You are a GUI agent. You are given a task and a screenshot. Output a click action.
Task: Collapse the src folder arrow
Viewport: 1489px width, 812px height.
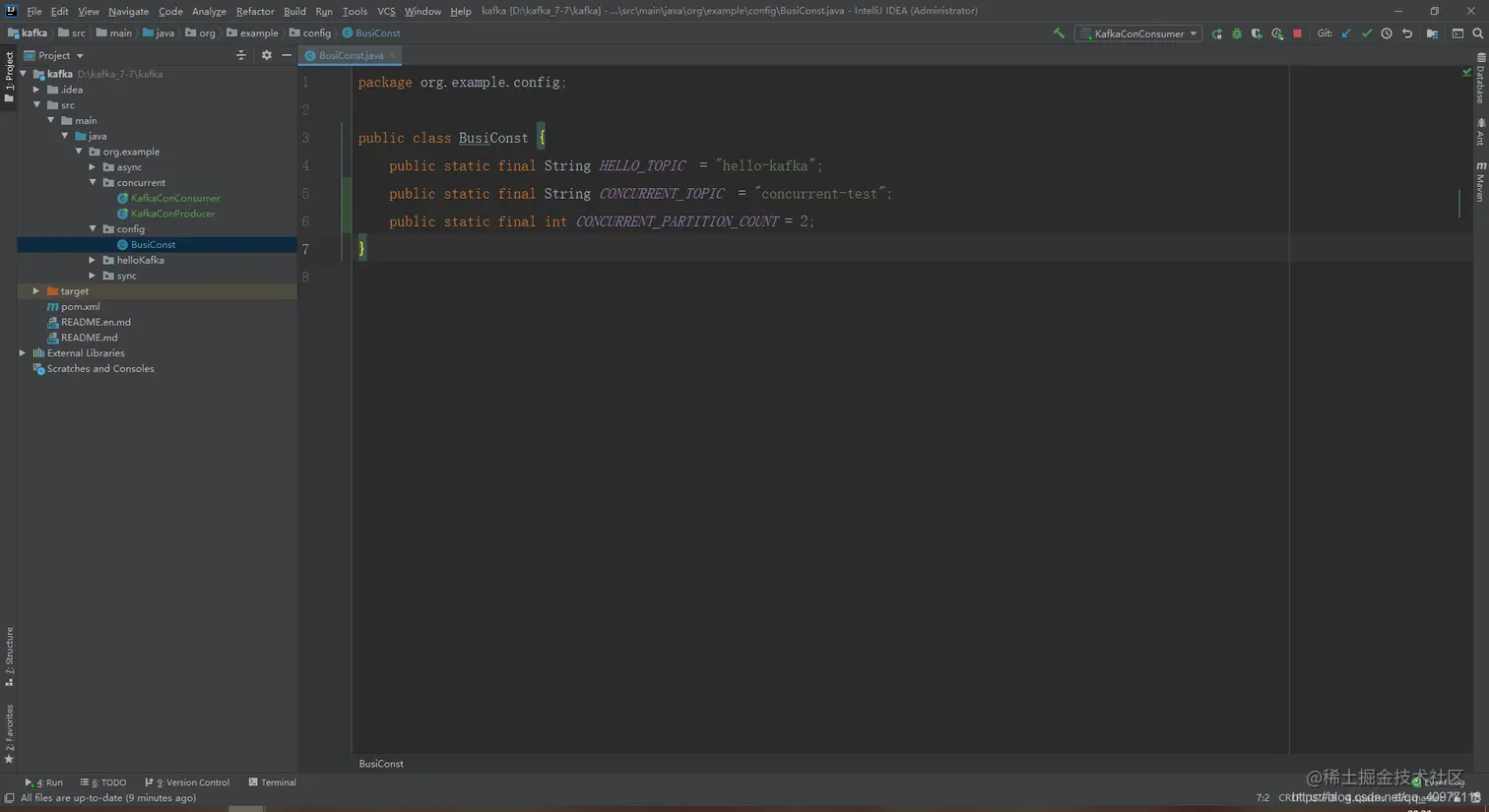[37, 105]
